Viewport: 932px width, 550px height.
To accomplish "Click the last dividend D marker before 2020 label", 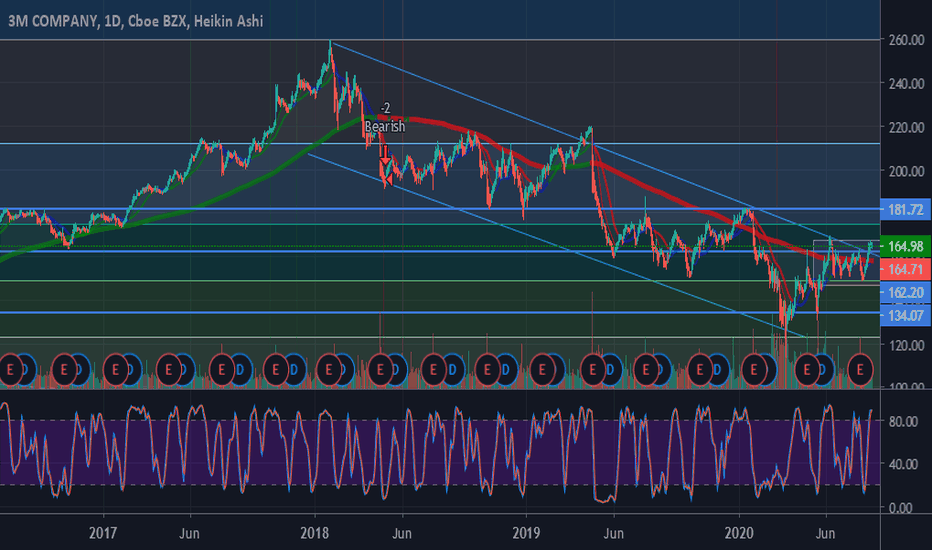I will point(717,370).
